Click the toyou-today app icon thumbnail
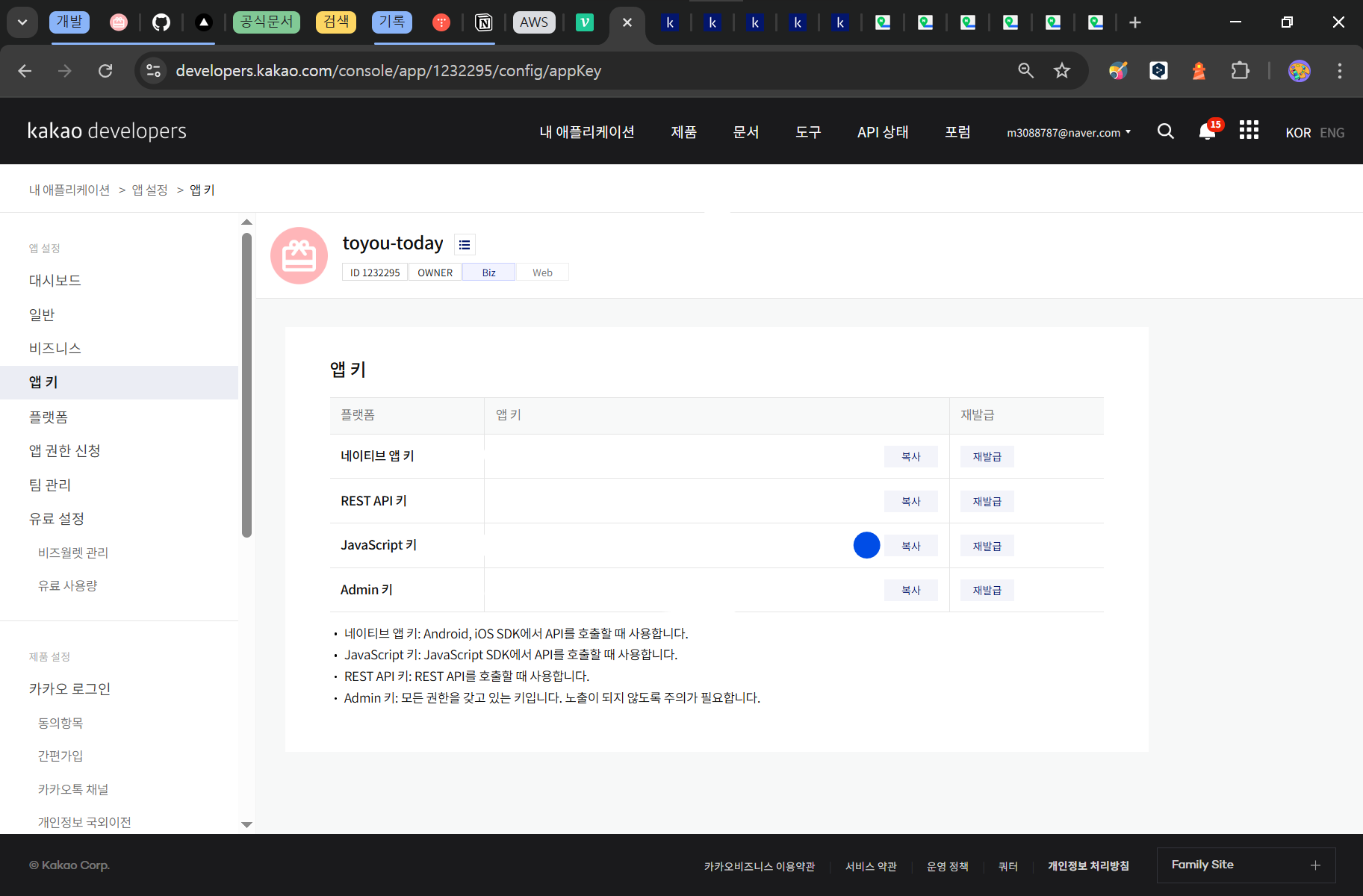1363x896 pixels. (299, 255)
